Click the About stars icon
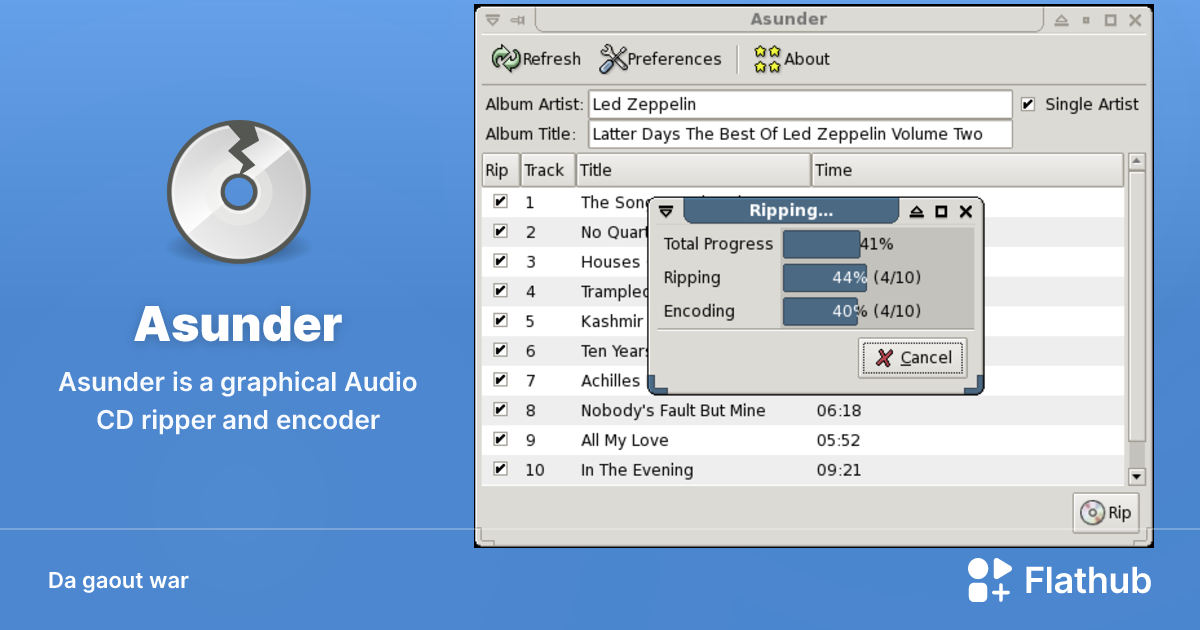This screenshot has width=1200, height=630. 765,59
